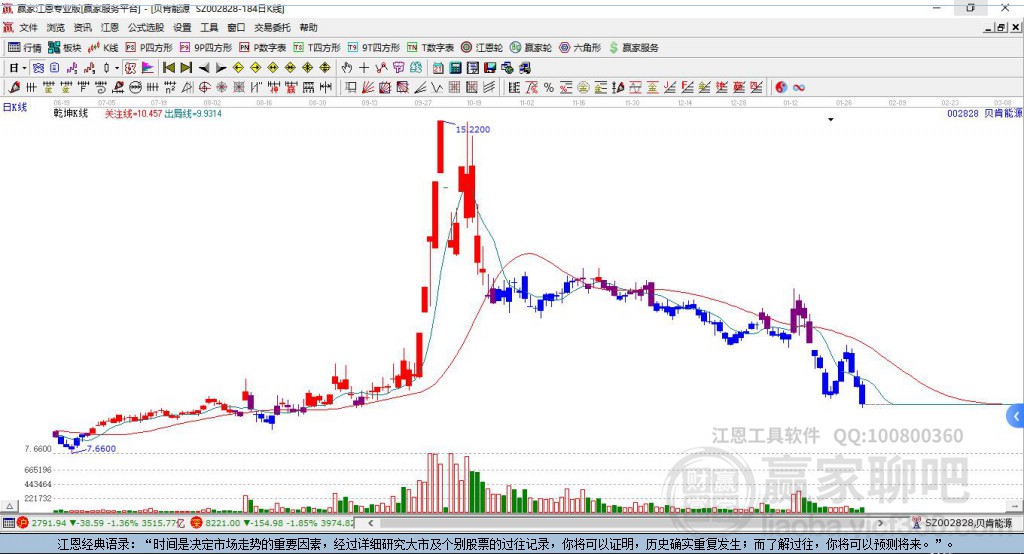
Task: Open the 9T四方形 tool
Action: click(x=374, y=48)
